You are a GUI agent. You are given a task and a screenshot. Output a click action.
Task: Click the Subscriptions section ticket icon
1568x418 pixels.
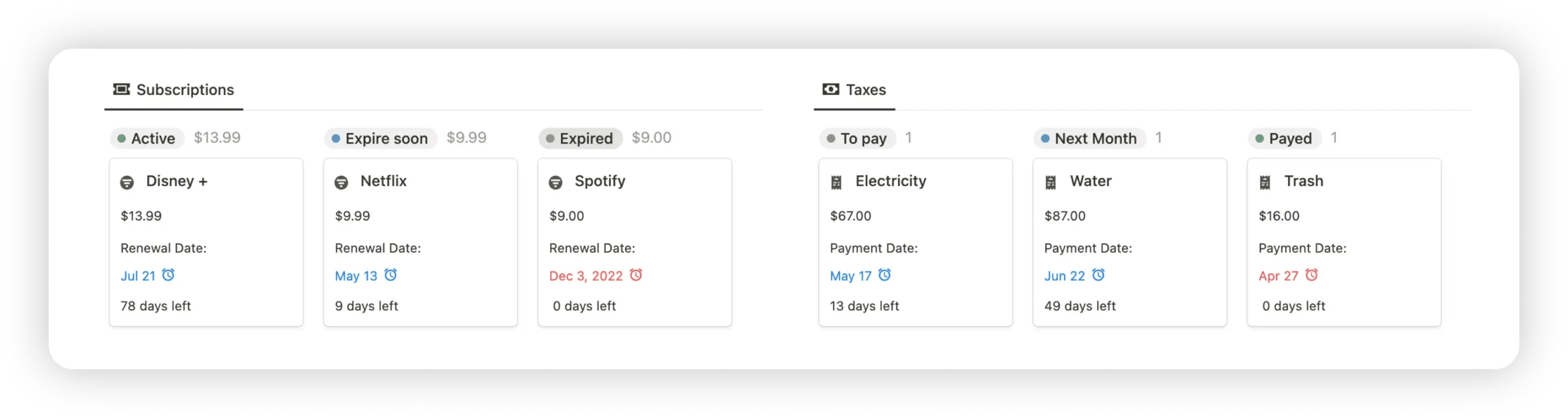tap(120, 89)
